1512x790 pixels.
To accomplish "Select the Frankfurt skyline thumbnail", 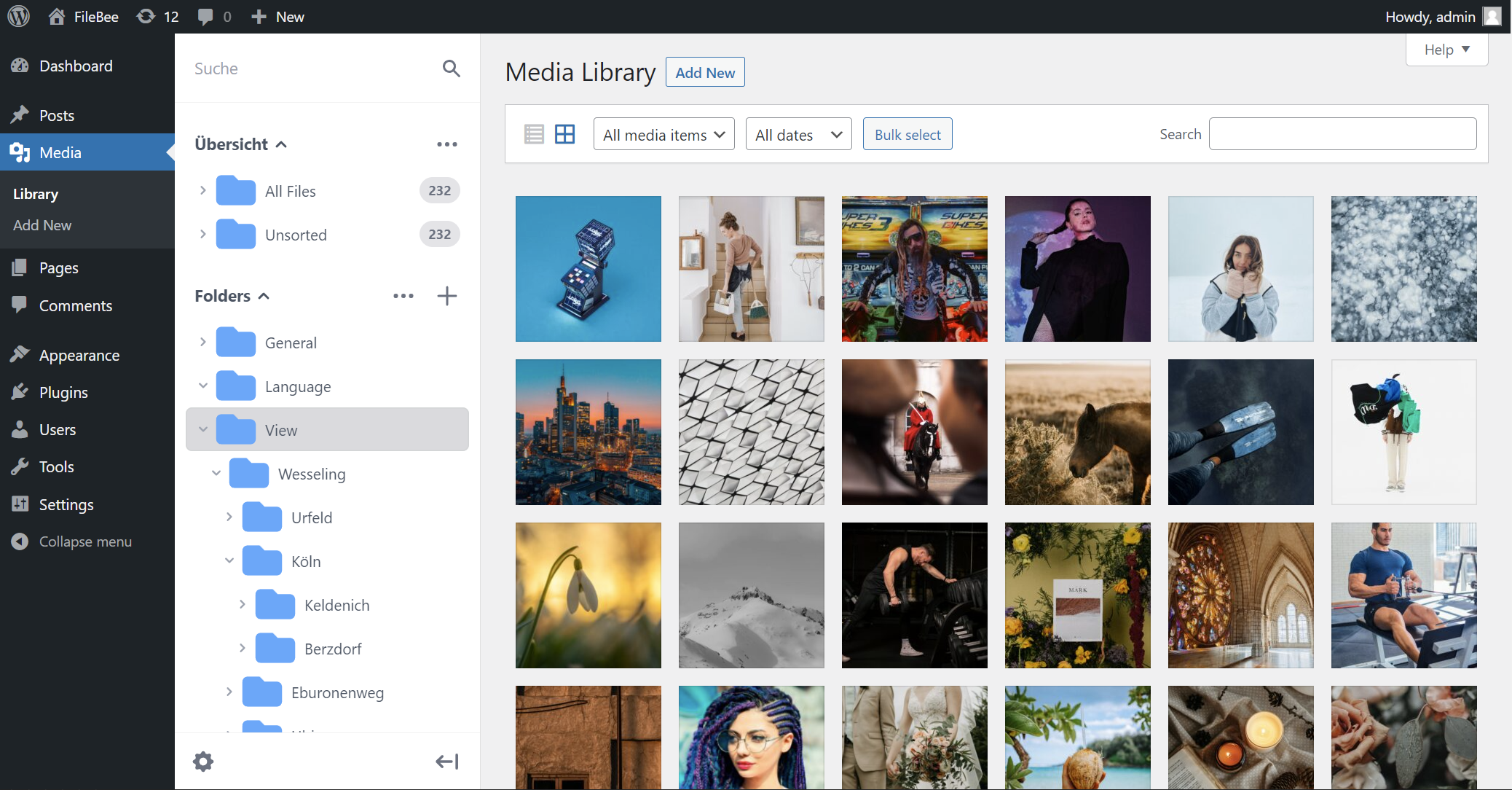I will pyautogui.click(x=588, y=432).
